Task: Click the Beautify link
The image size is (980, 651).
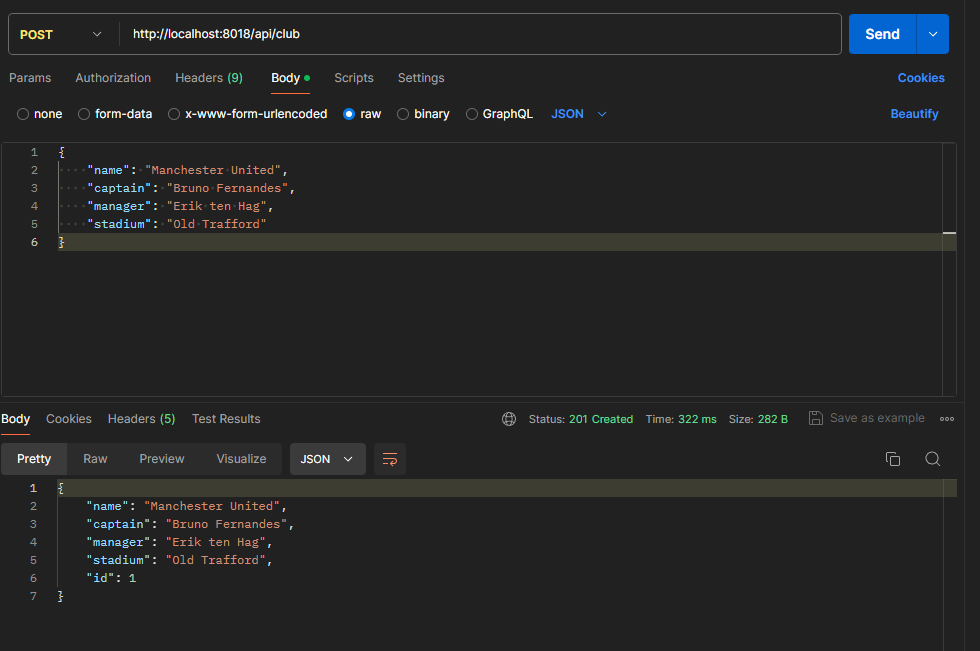Action: pos(914,114)
